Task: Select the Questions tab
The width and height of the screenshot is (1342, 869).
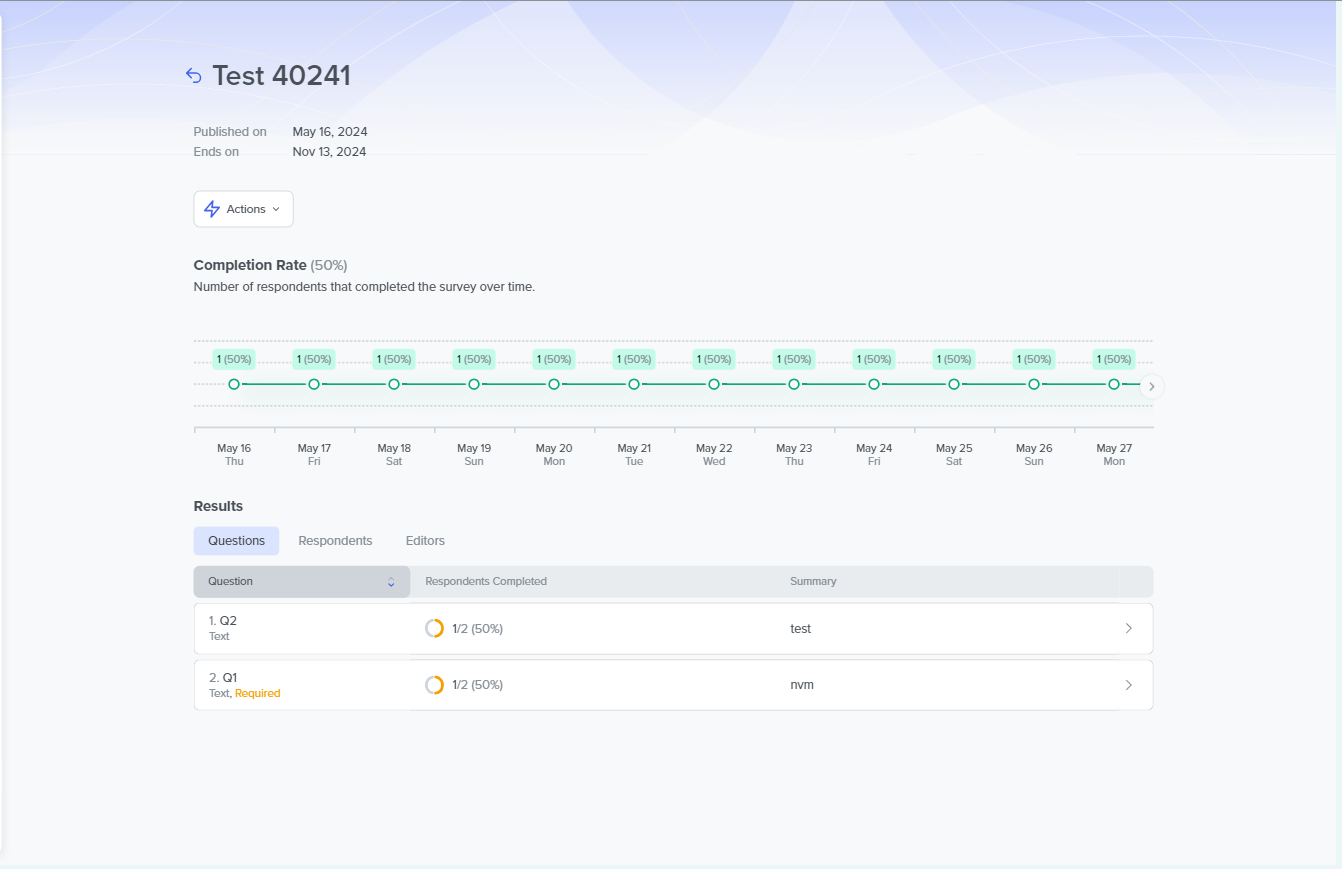Action: (x=236, y=541)
